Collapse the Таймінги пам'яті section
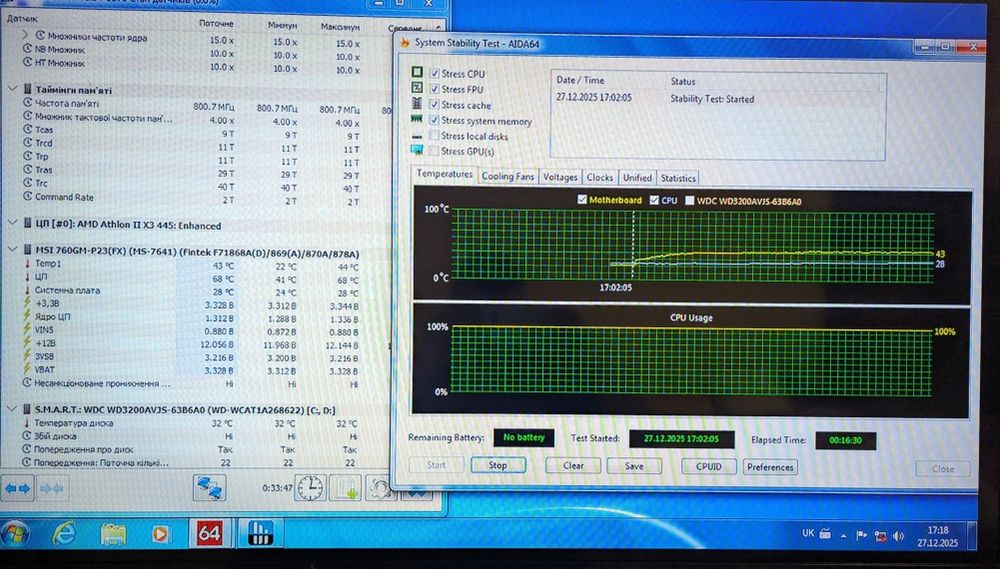Viewport: 1000px width, 569px height. 13,88
